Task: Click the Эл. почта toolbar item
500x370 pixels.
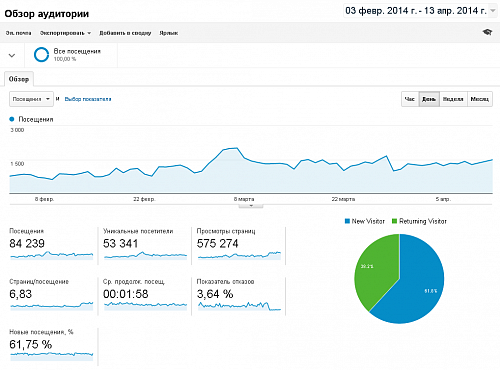Action: pos(18,33)
